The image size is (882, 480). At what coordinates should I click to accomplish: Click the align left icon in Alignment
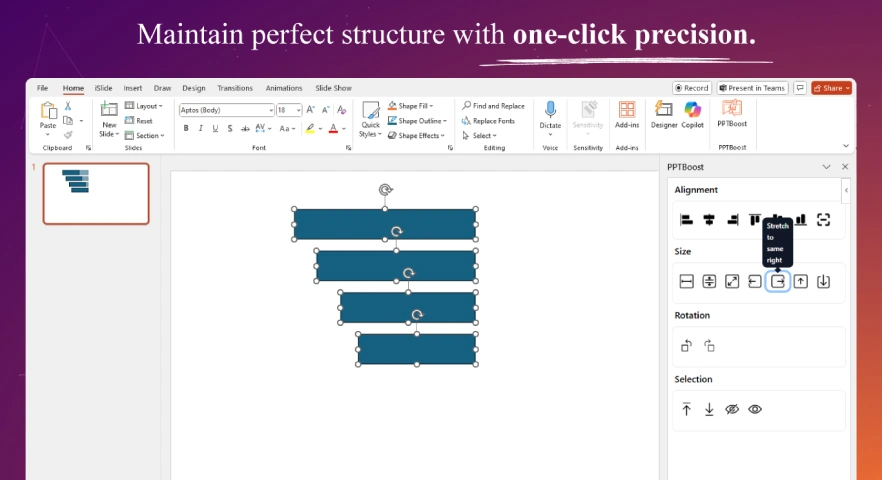pyautogui.click(x=686, y=220)
